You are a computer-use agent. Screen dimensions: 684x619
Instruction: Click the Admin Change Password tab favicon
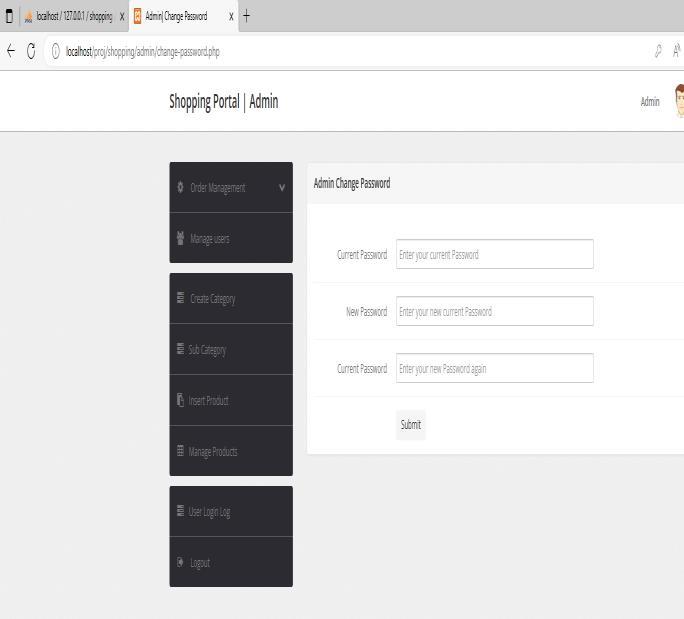pyautogui.click(x=137, y=16)
